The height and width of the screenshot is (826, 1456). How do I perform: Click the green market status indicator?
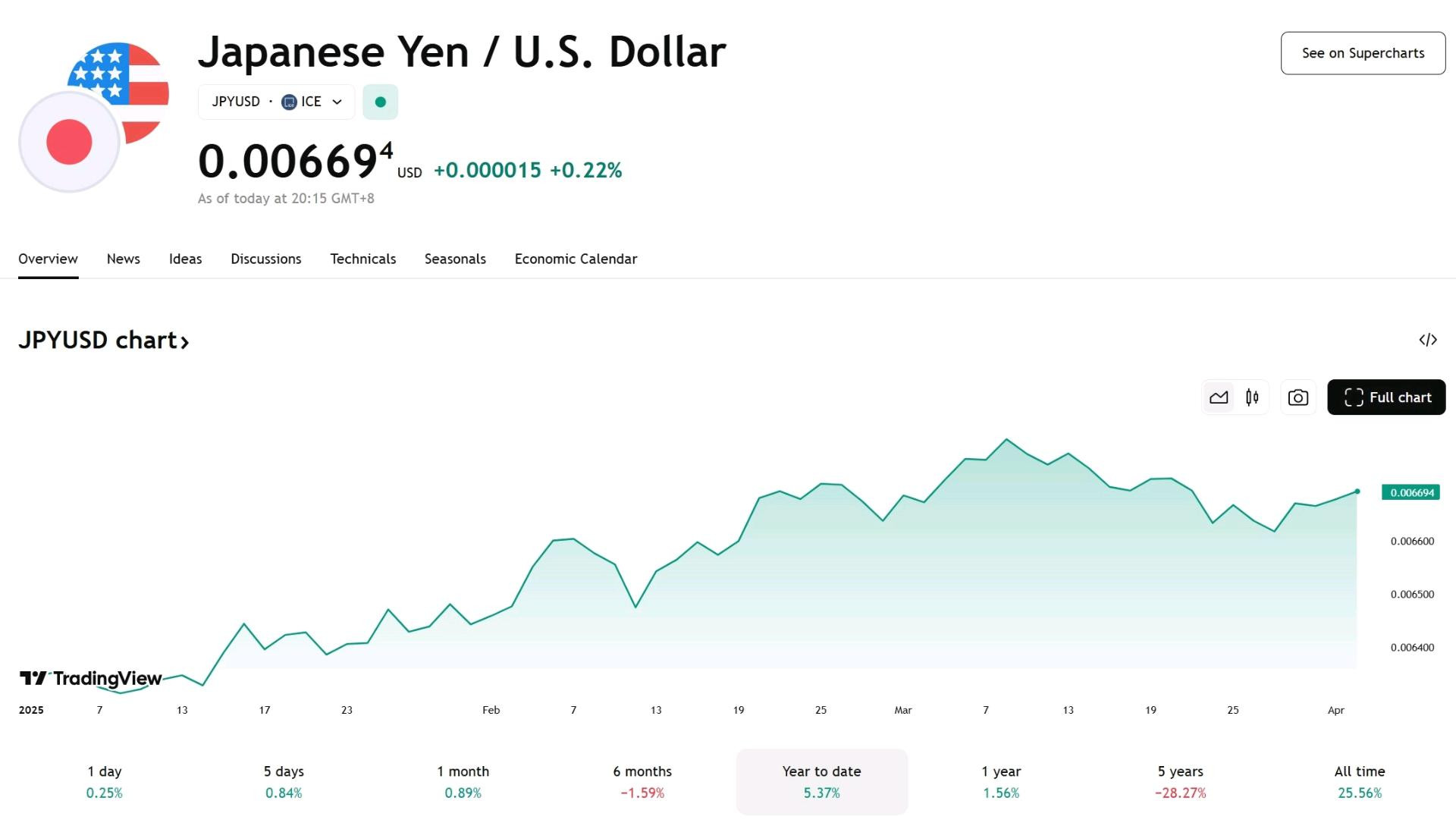click(381, 102)
